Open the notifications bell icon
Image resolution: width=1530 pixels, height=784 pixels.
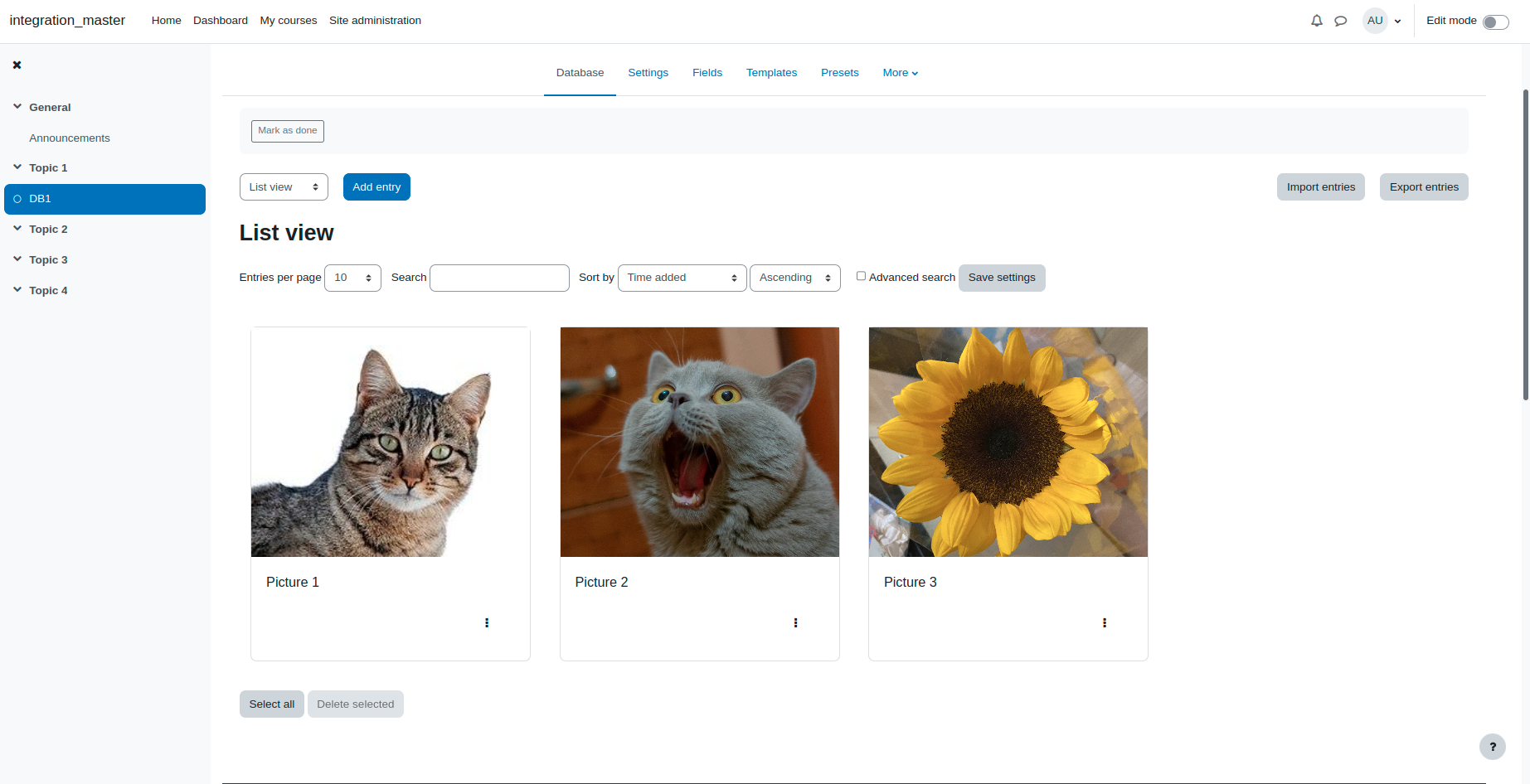click(x=1316, y=21)
